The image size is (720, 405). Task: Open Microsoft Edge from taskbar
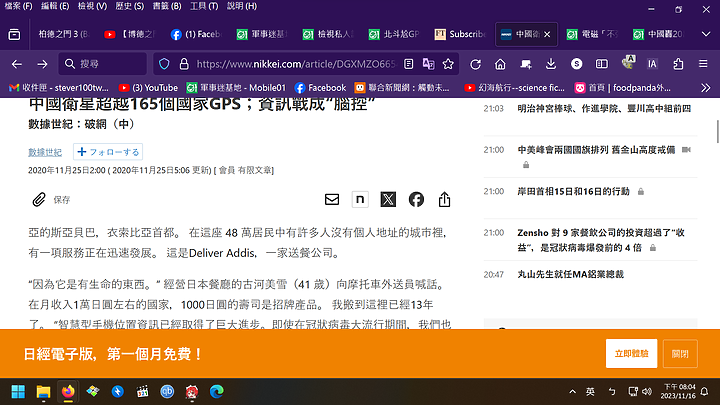(x=217, y=392)
